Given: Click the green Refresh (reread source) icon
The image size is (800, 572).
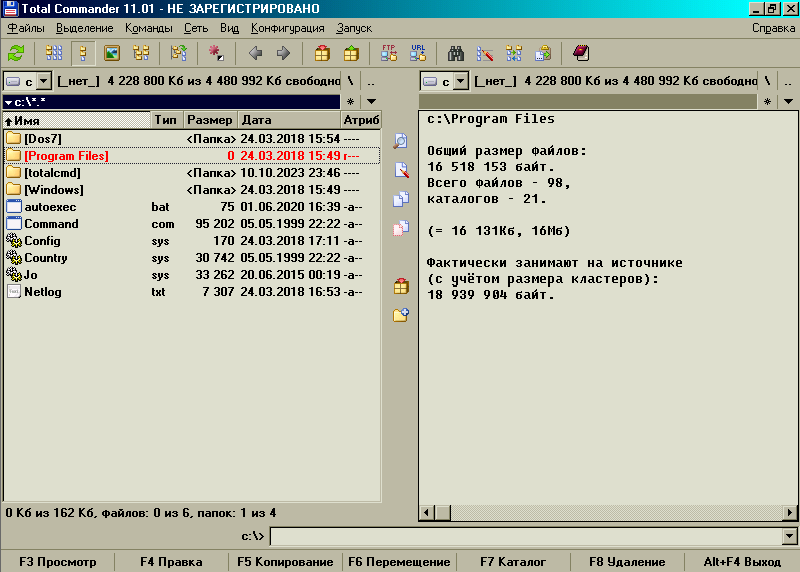Looking at the screenshot, I should [16, 53].
